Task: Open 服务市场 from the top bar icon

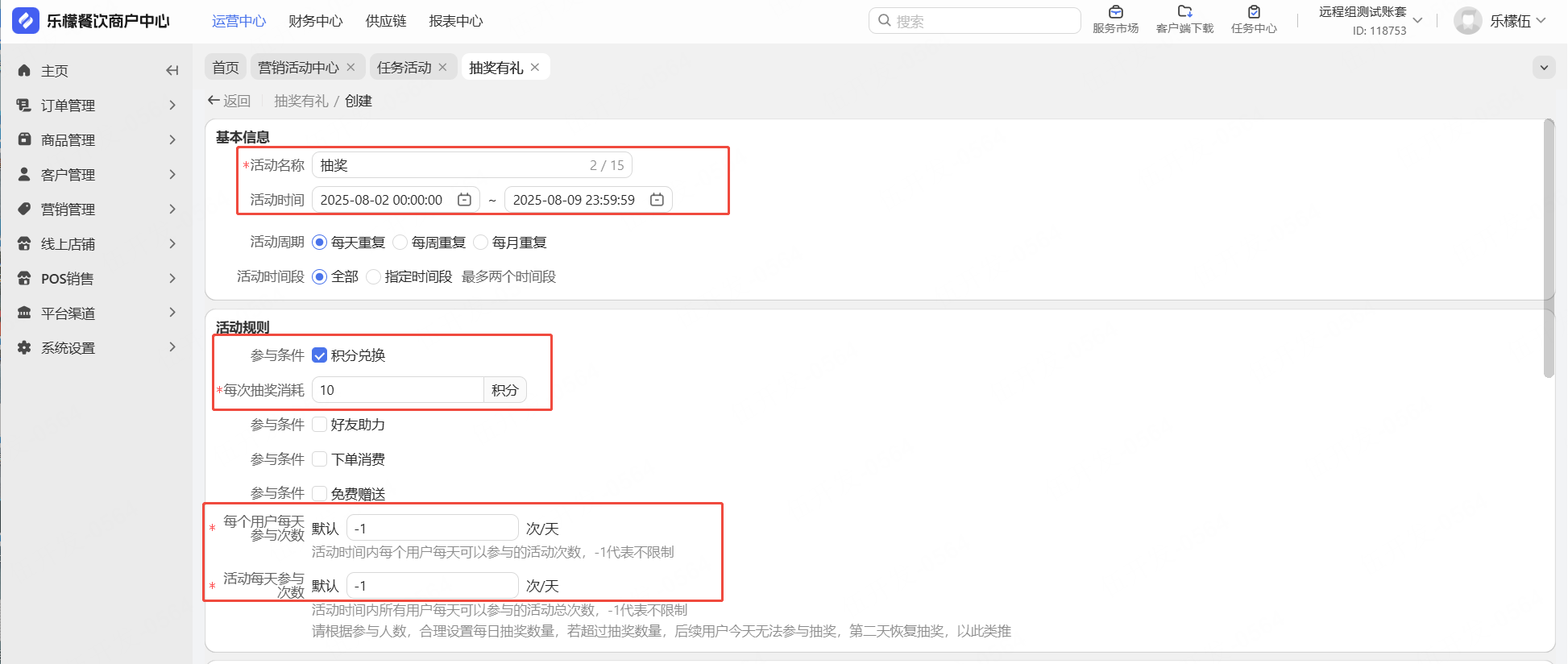Action: pos(1116,12)
